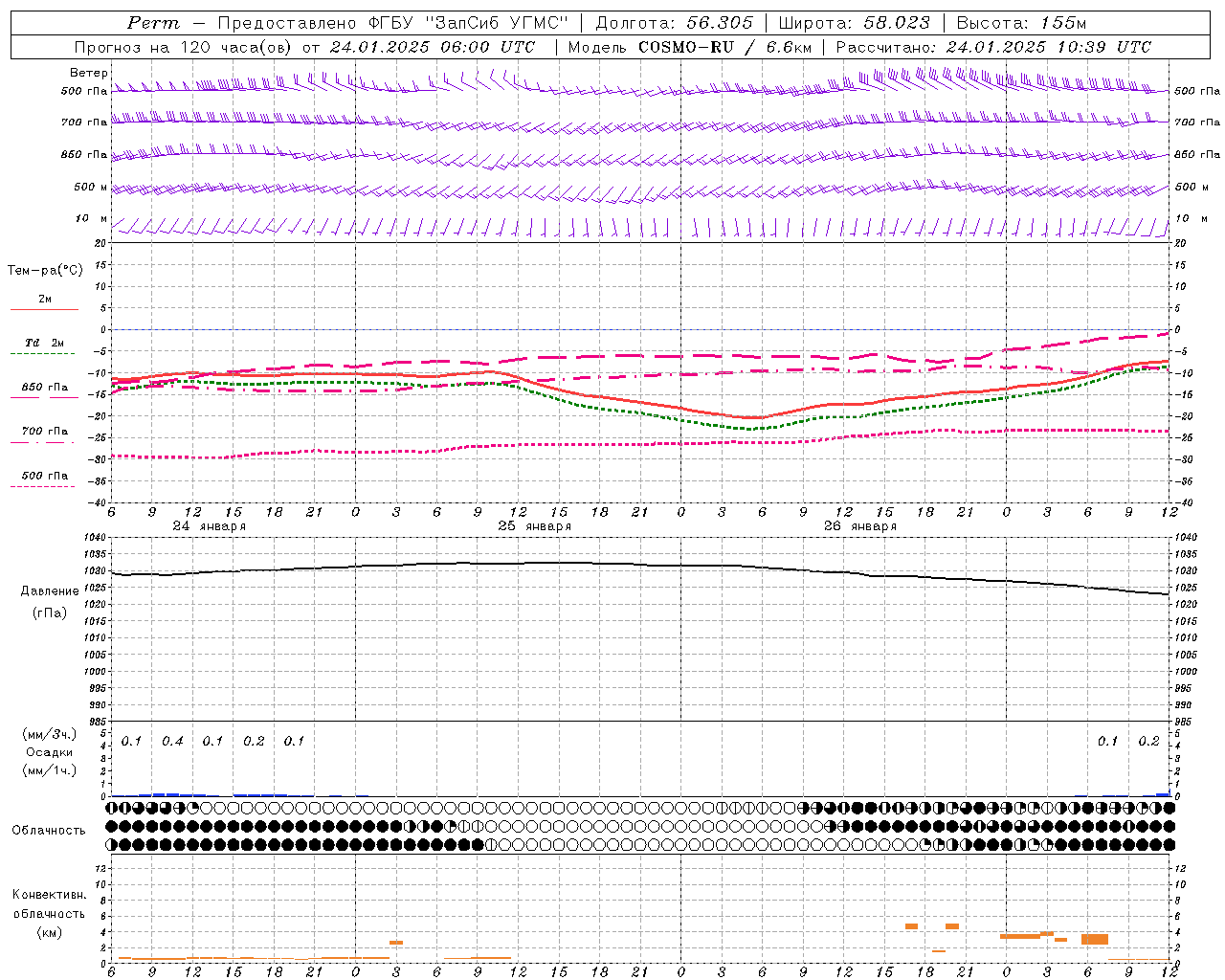Image resolution: width=1225 pixels, height=980 pixels.
Task: Select the 'Предоставлено ФГБУ "ЗапСиб УГМС"' provider text
Action: [393, 23]
